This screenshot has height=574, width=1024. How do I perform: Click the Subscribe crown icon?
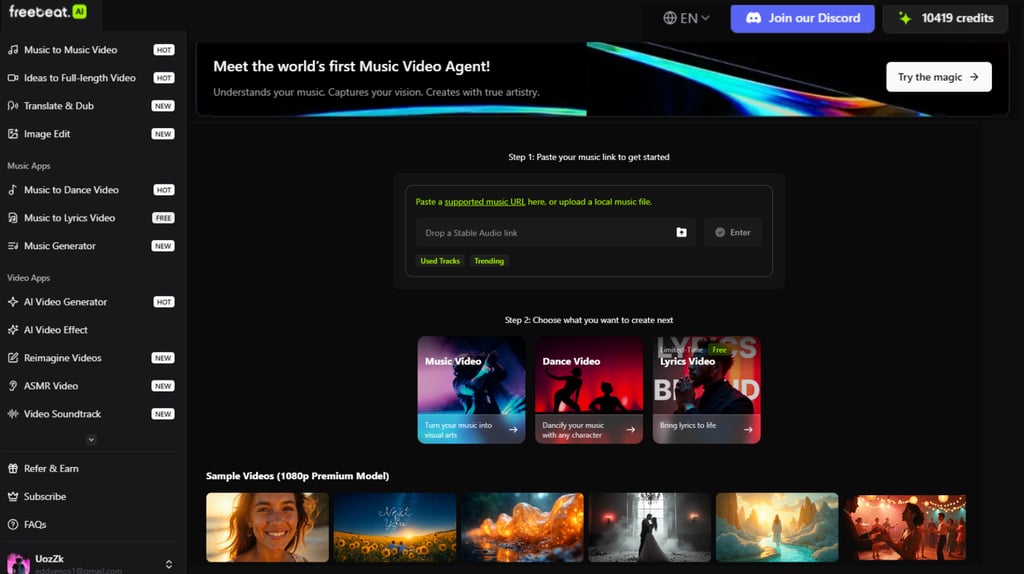pos(12,496)
